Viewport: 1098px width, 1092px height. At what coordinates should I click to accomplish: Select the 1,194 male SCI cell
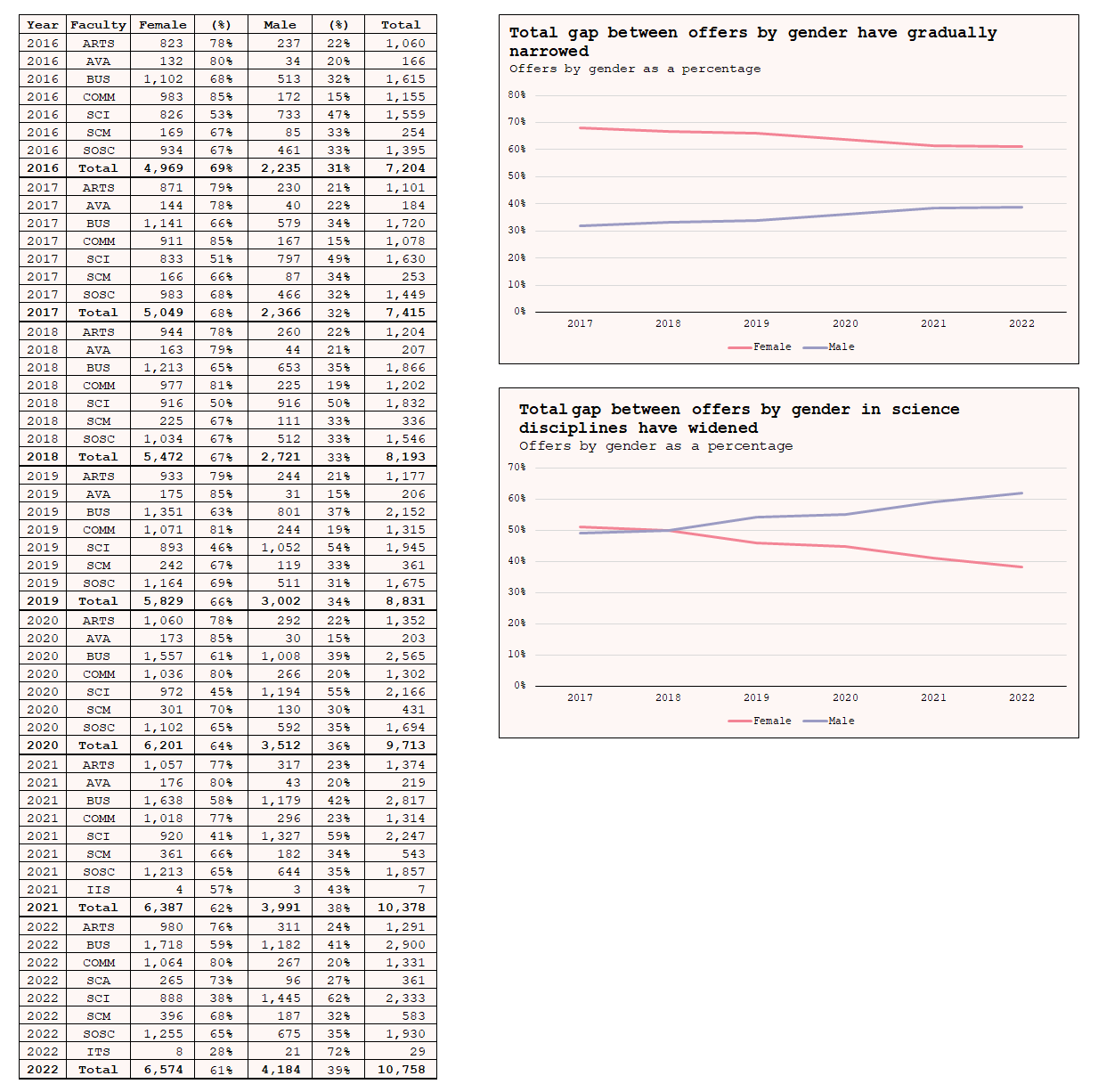point(280,692)
